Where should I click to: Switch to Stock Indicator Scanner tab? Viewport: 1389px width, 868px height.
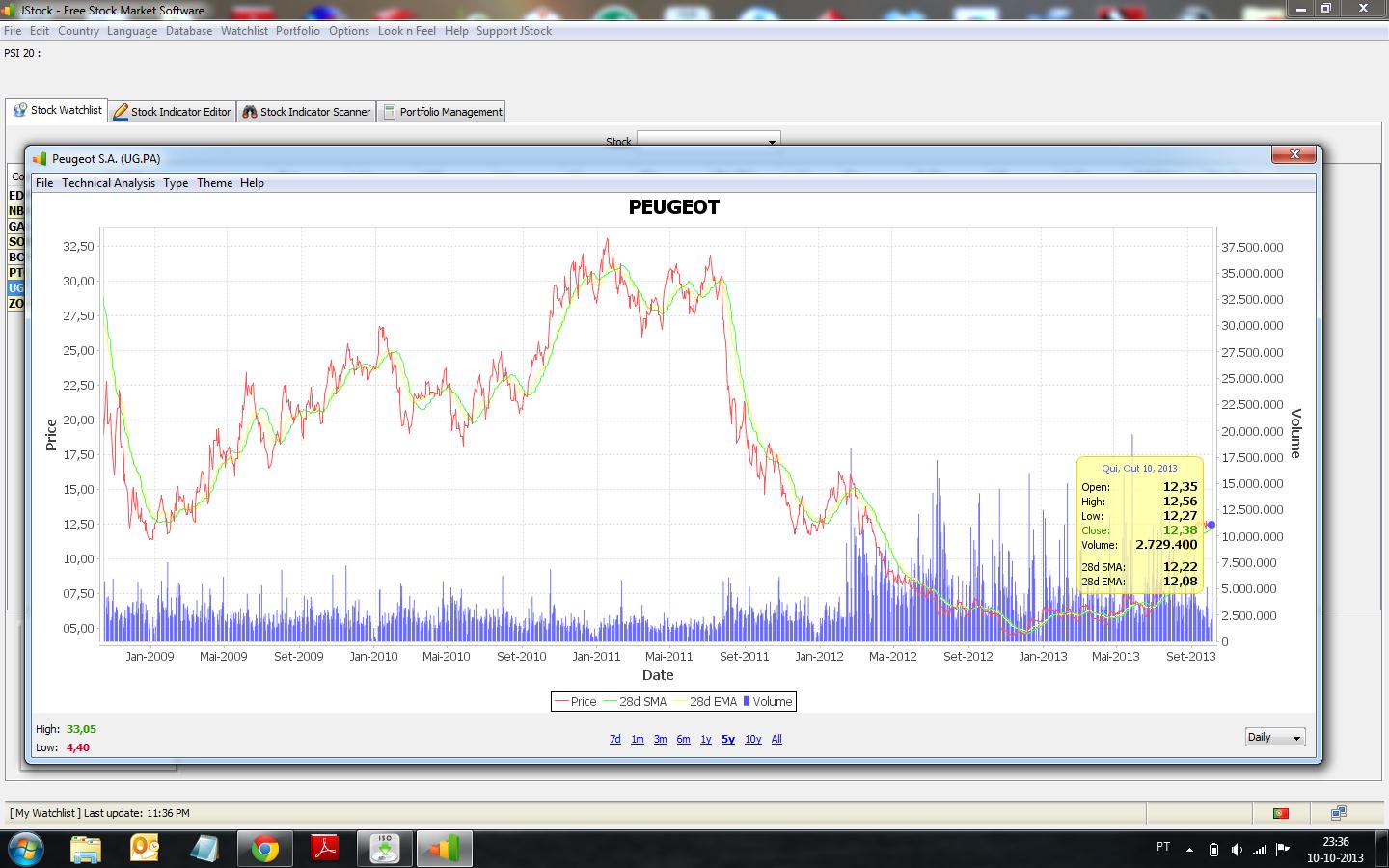point(306,112)
